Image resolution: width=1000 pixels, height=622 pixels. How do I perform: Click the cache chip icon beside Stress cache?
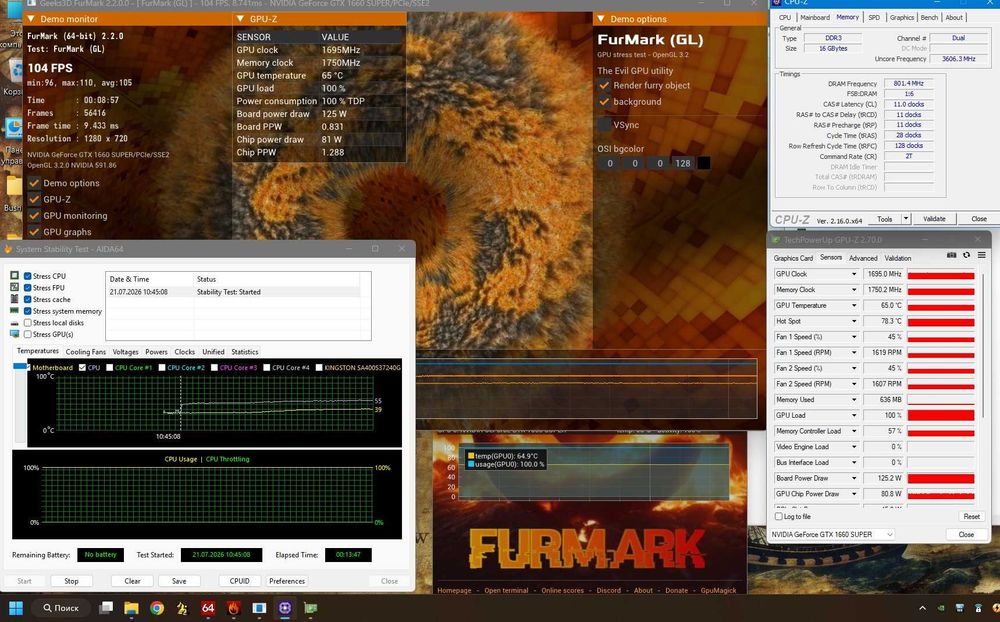(x=15, y=299)
